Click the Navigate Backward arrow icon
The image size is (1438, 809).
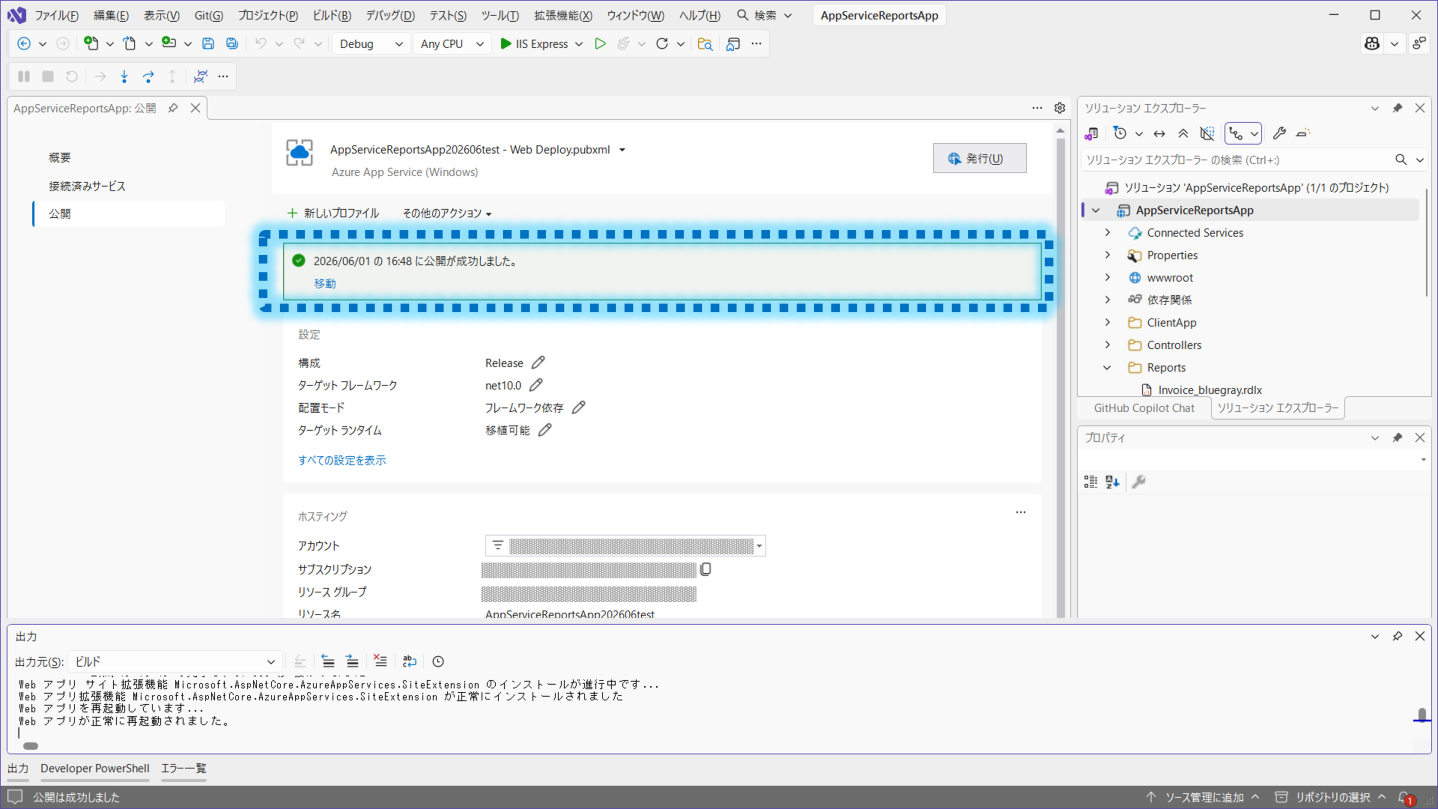pyautogui.click(x=24, y=44)
